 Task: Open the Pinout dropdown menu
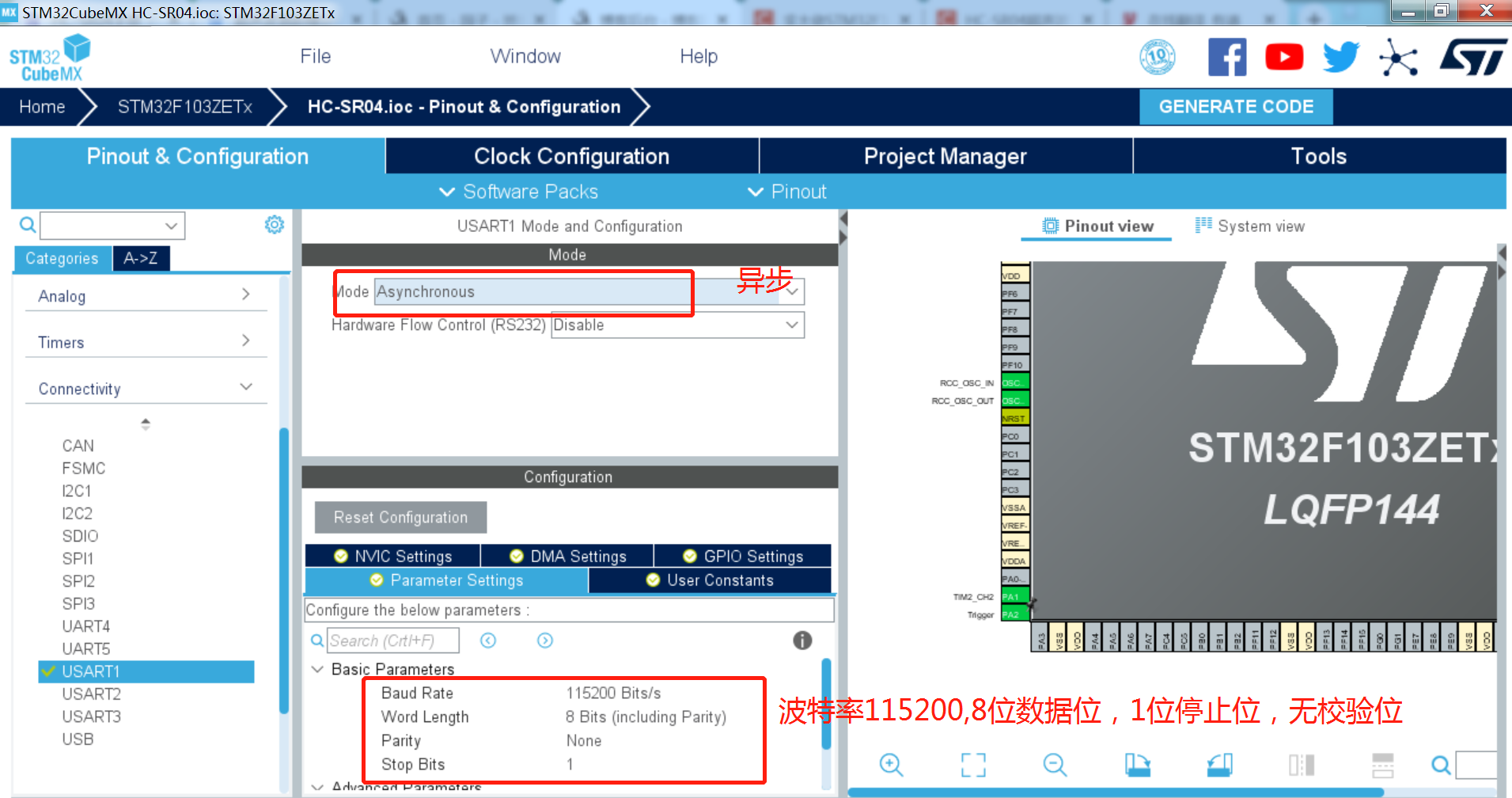coord(787,192)
